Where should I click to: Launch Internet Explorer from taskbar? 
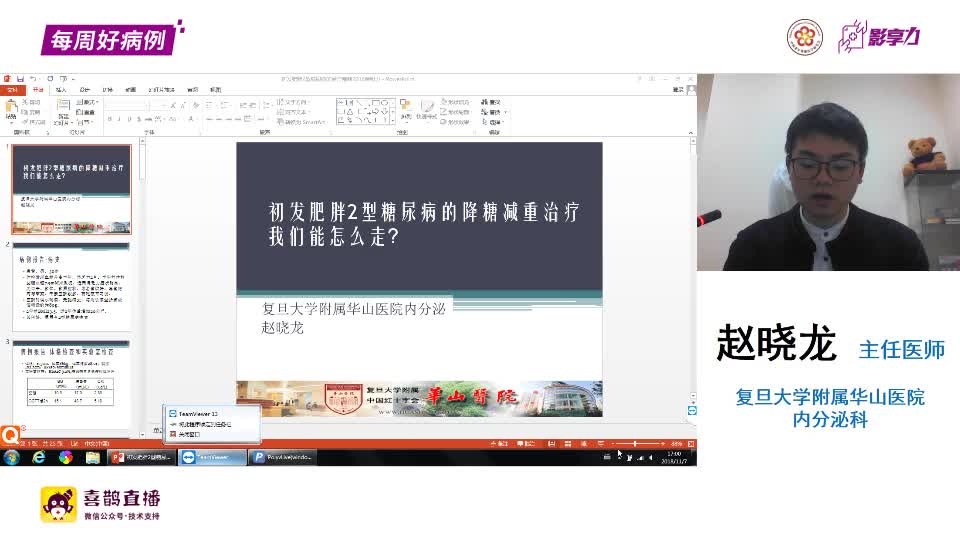tap(39, 457)
